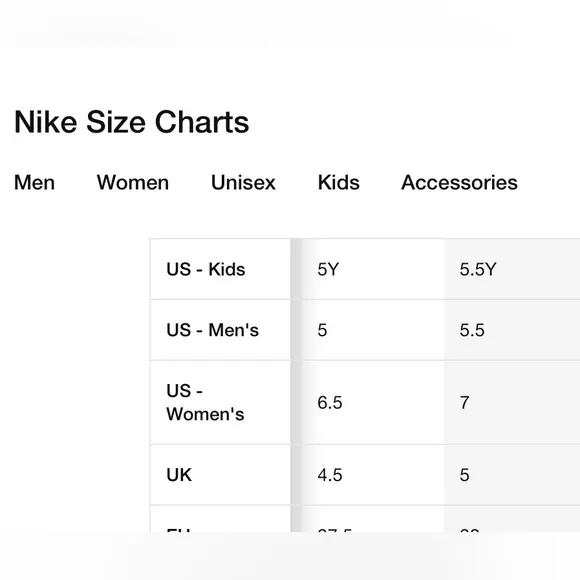Go to the Accessories tab
This screenshot has width=580, height=580.
pyautogui.click(x=459, y=182)
